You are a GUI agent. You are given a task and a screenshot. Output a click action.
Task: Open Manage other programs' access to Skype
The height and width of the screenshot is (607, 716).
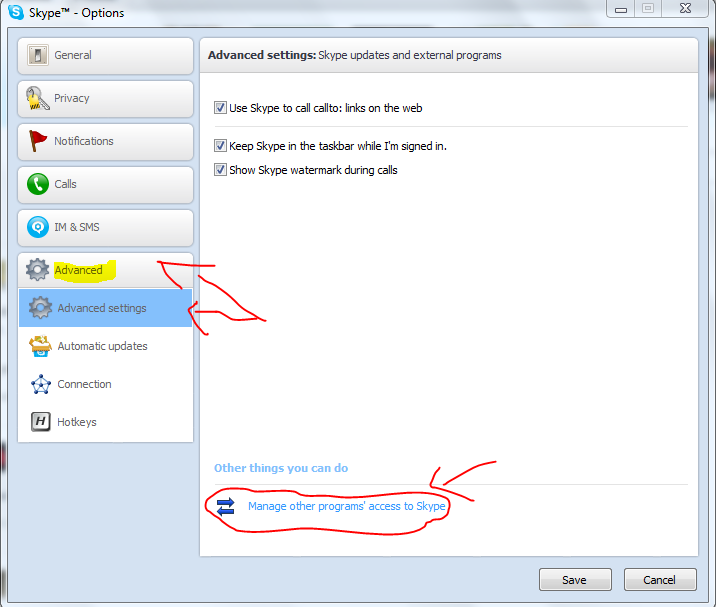347,507
